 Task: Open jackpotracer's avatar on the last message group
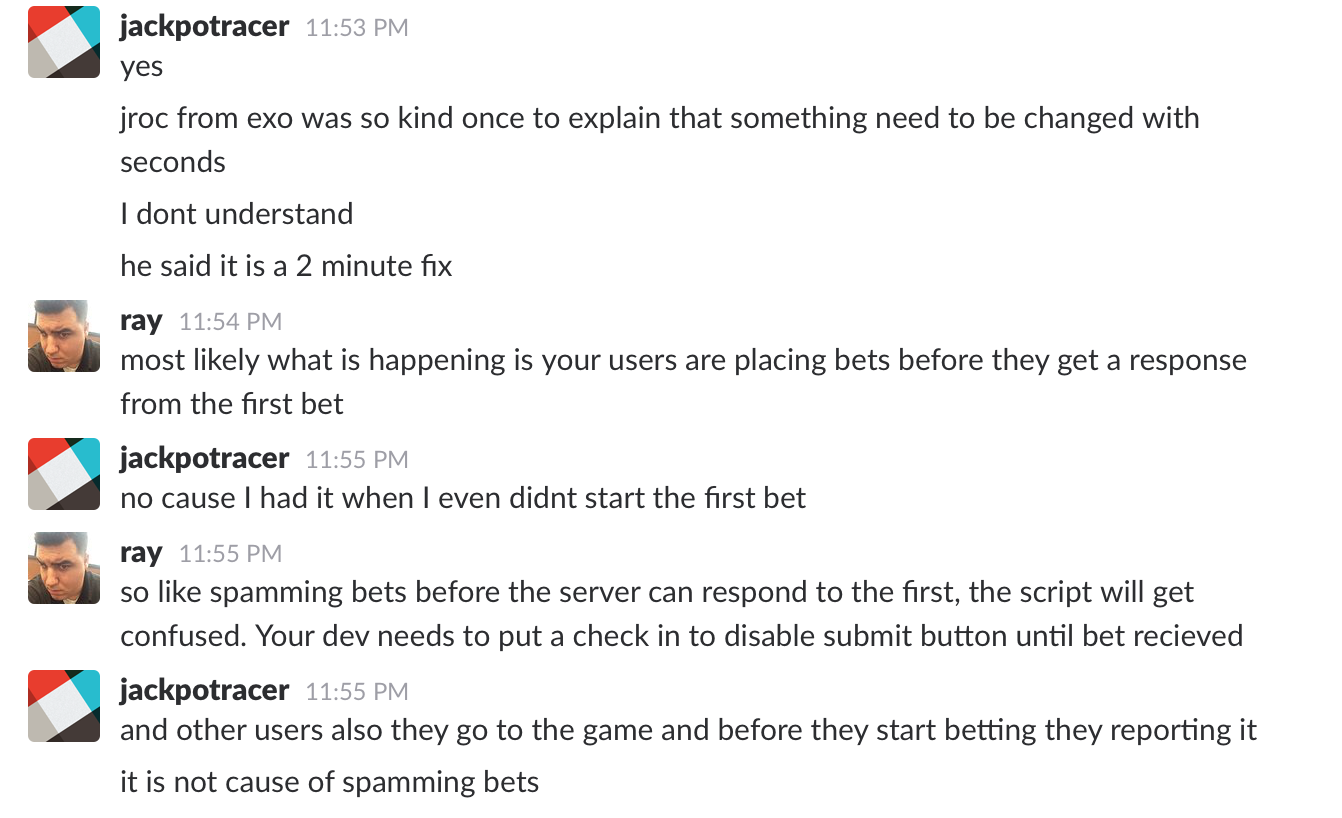point(64,706)
